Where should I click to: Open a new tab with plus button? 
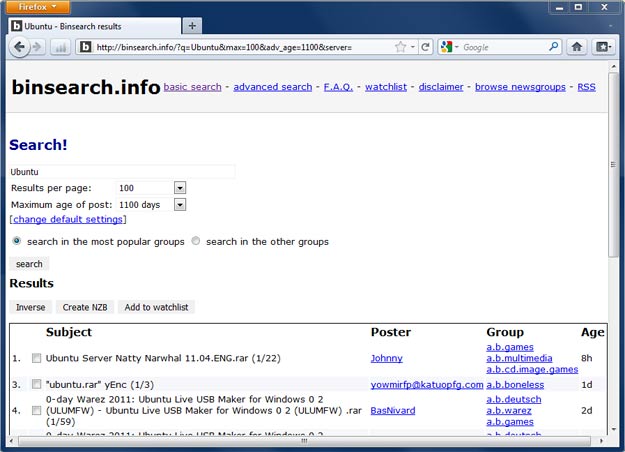click(x=192, y=26)
